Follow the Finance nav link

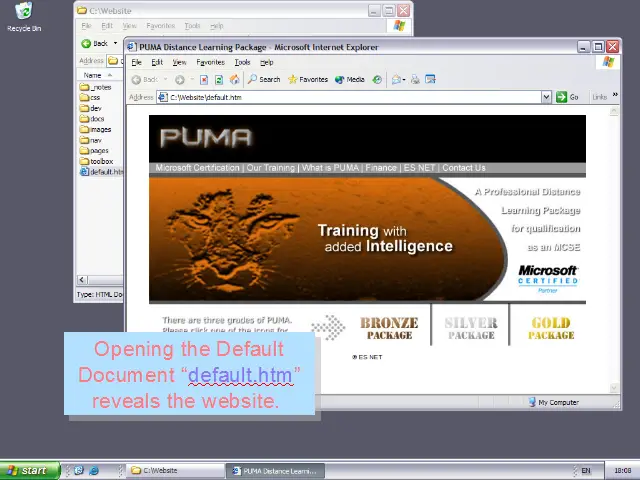381,168
